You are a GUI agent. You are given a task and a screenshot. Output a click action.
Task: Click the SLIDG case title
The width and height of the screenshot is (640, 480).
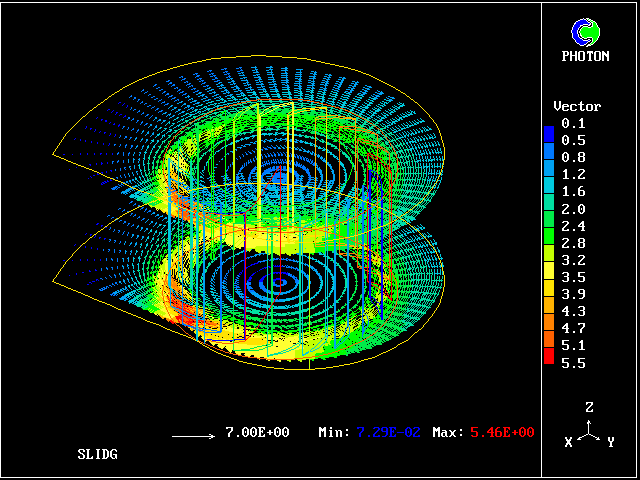[x=97, y=454]
